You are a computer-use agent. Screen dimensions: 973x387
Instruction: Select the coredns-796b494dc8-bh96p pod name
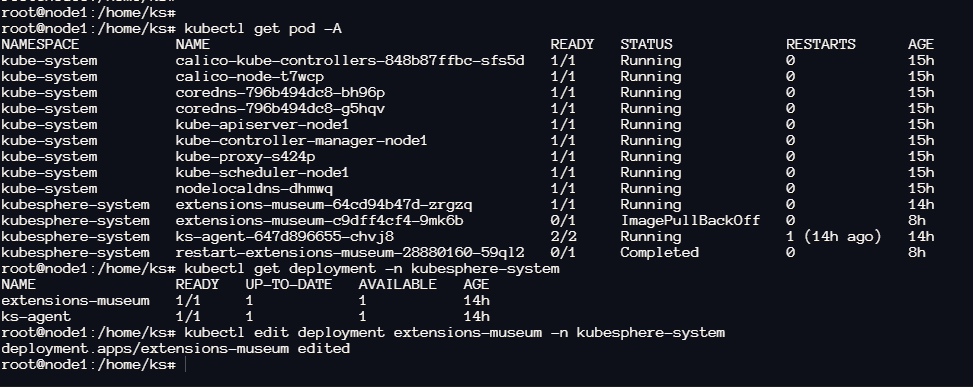pyautogui.click(x=280, y=93)
